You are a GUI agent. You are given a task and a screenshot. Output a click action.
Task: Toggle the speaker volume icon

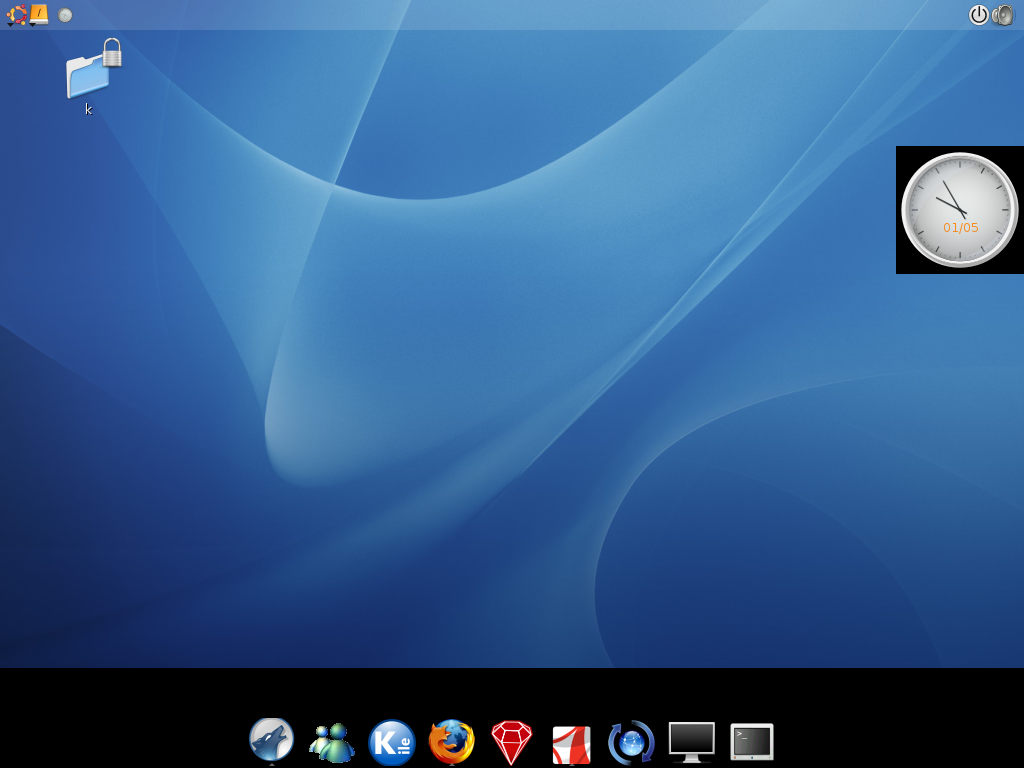pos(1003,15)
